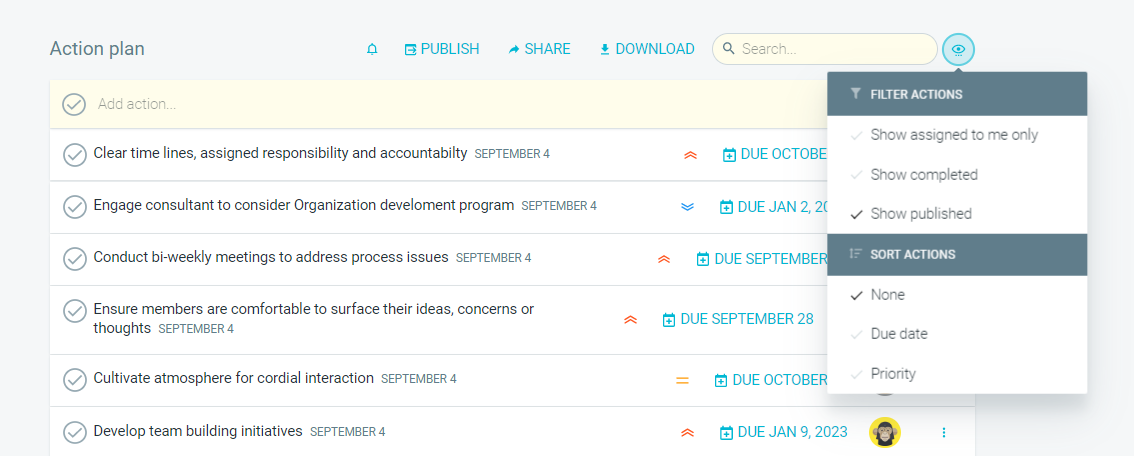Screen dimensions: 1134x456
Task: Click the monkey avatar on 'Develop team building'
Action: coord(884,432)
